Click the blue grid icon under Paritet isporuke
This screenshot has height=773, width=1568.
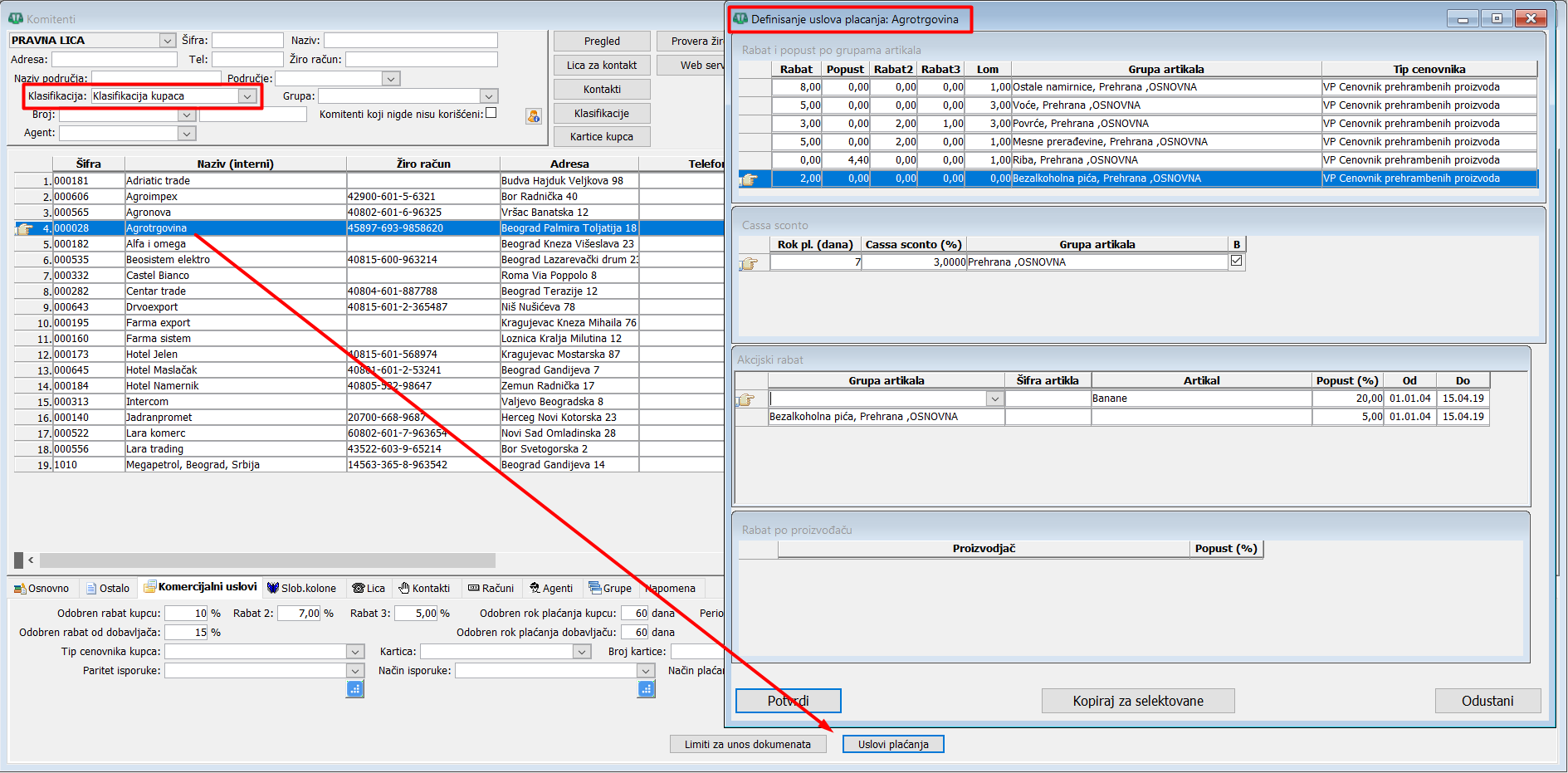click(x=355, y=689)
